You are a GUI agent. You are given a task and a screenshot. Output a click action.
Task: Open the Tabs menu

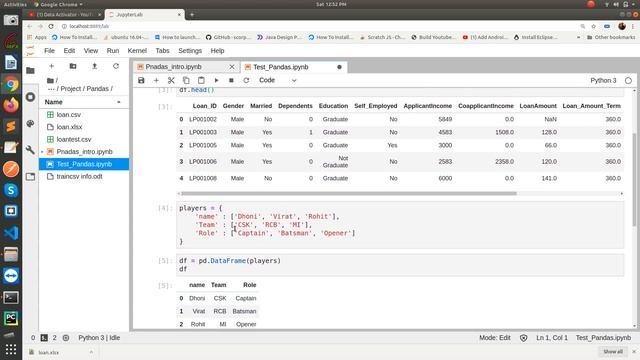click(x=162, y=51)
